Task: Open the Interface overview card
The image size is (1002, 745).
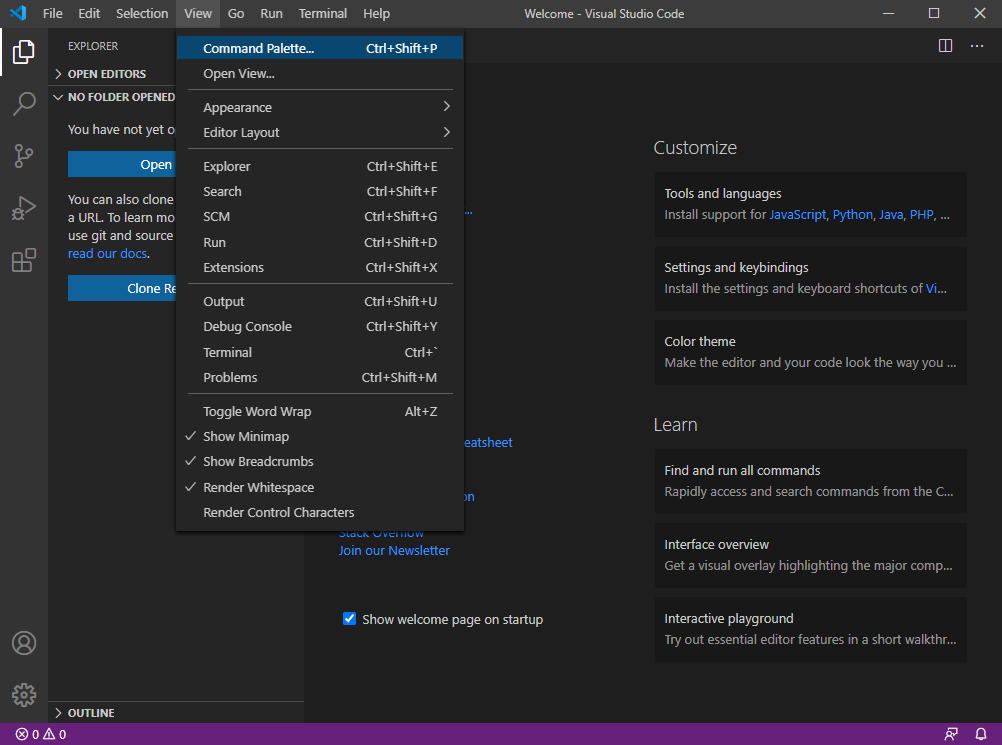Action: 810,555
